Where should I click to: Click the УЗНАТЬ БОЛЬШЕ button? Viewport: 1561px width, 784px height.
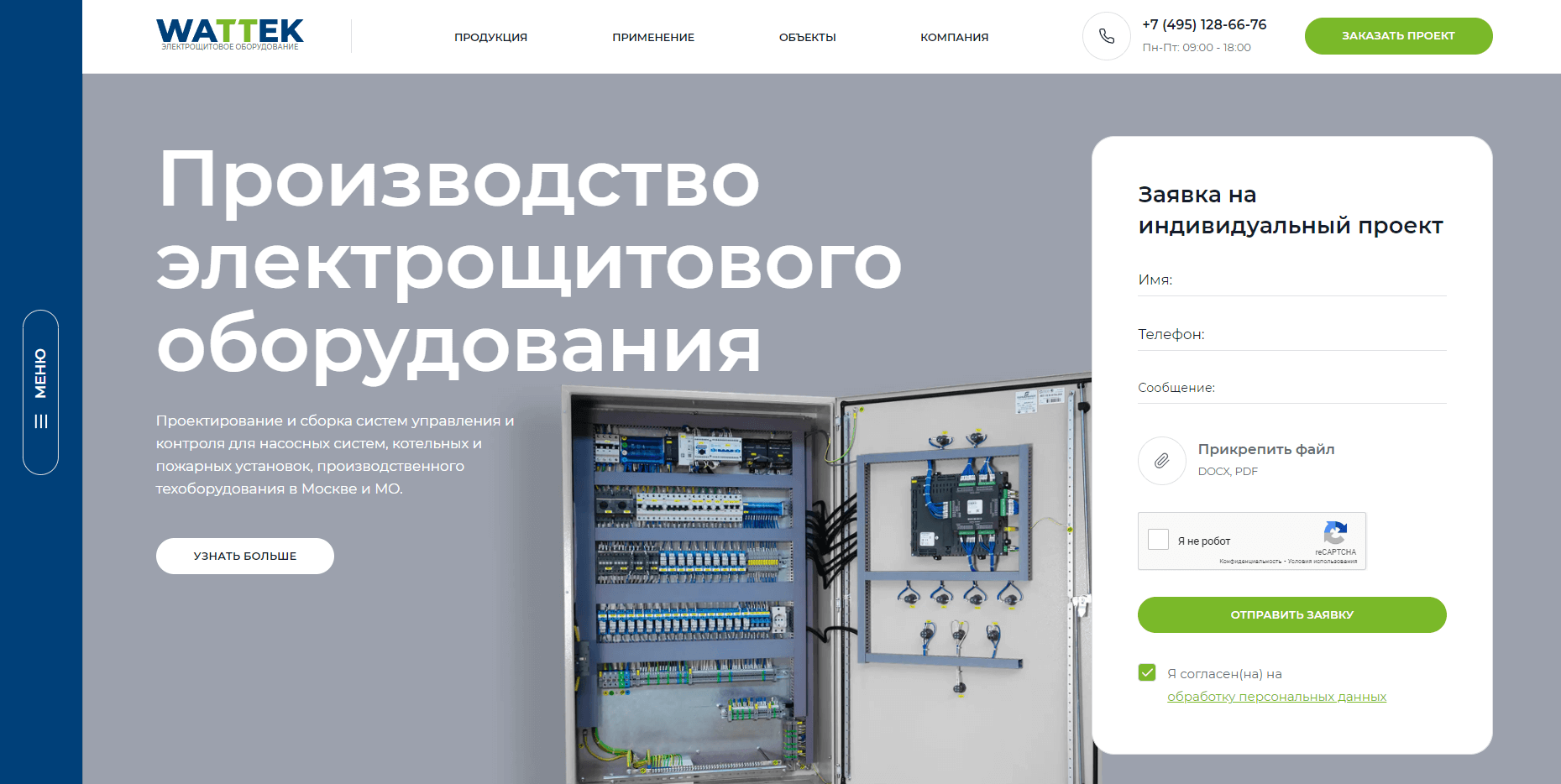pyautogui.click(x=245, y=556)
